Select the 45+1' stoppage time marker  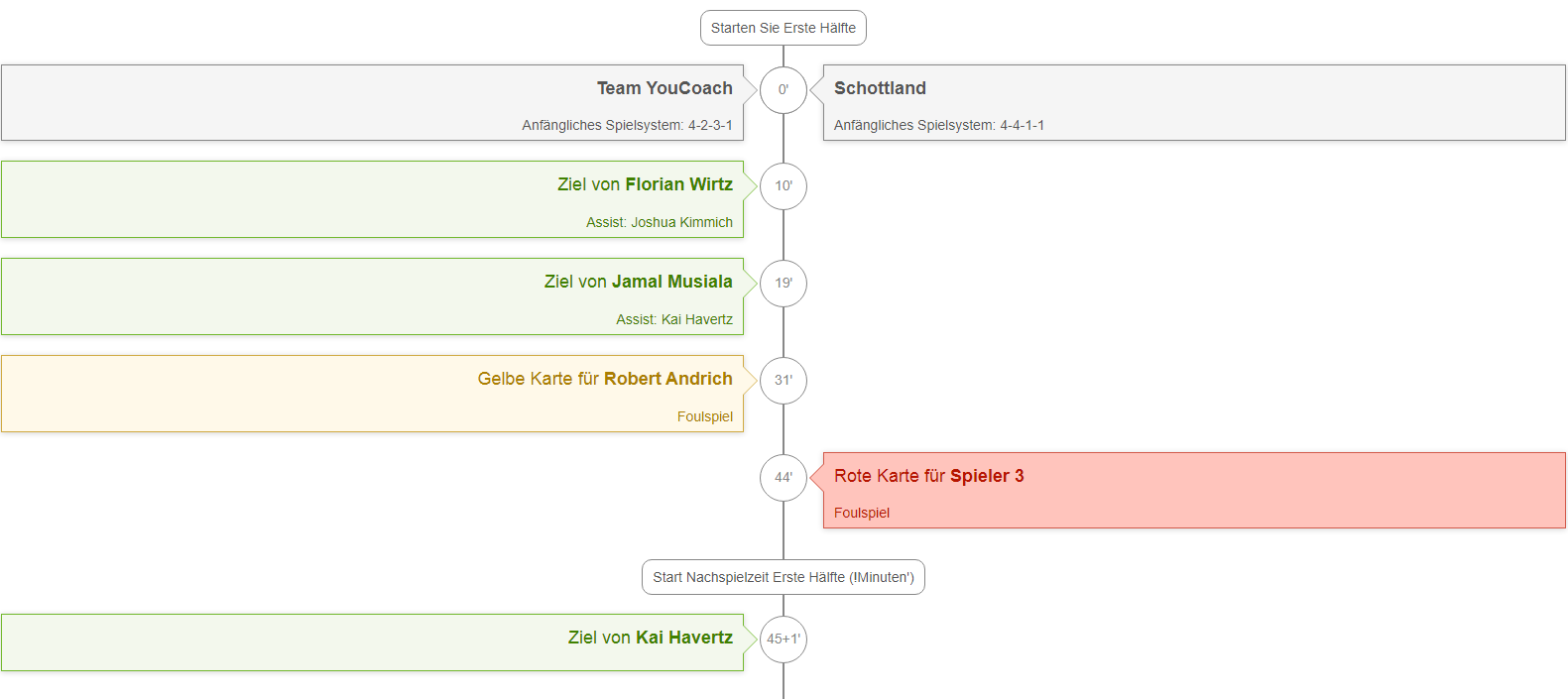pyautogui.click(x=784, y=640)
